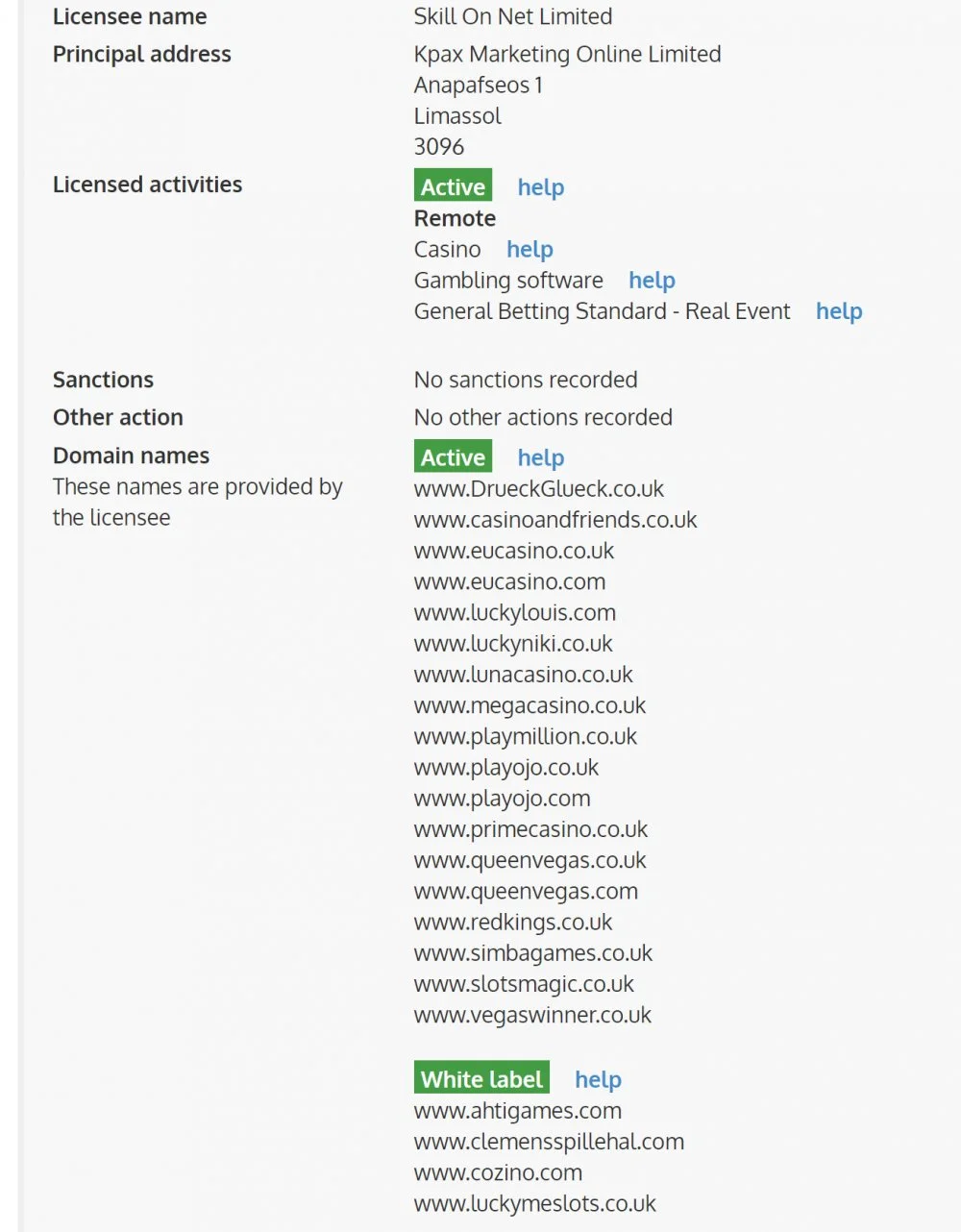This screenshot has height=1232, width=961.
Task: Select www.luckyniki.co.uk domain
Action: click(x=513, y=643)
